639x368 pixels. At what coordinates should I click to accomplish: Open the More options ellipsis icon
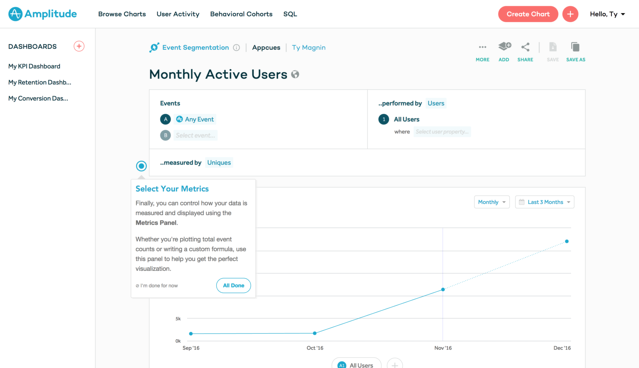pyautogui.click(x=483, y=47)
